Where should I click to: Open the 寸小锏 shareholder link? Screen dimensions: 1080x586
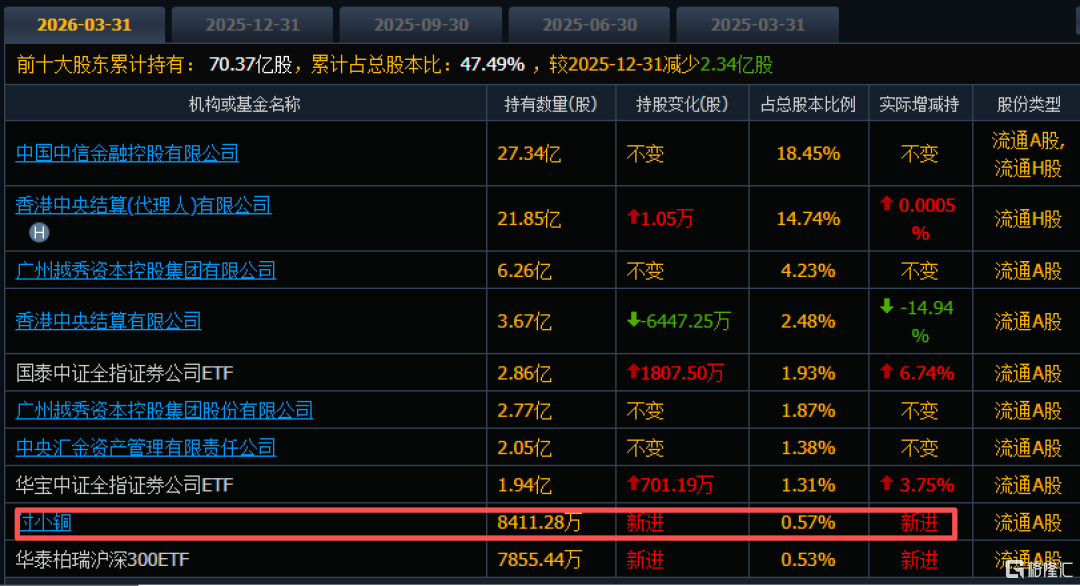(45, 522)
